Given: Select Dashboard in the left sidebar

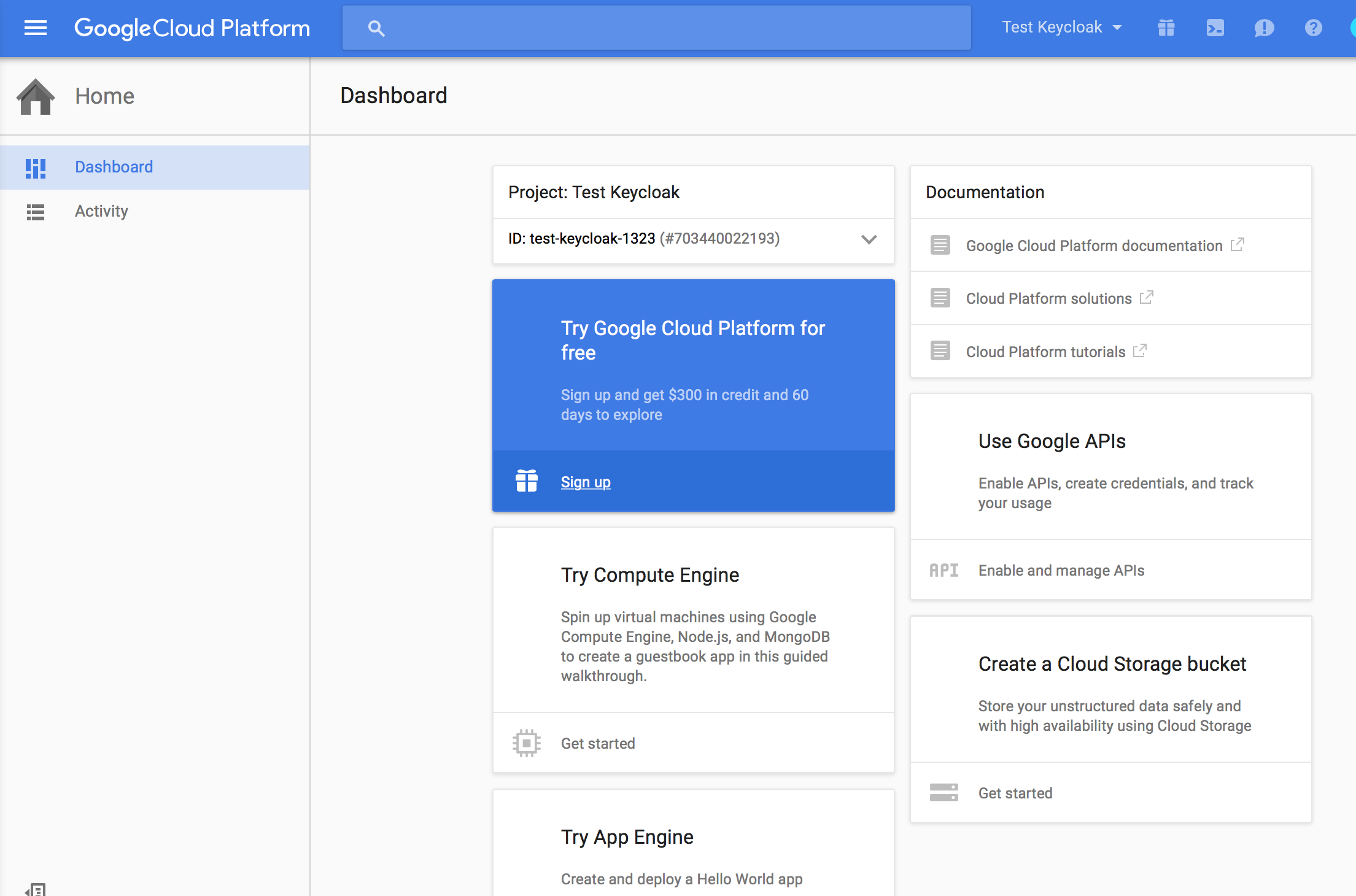Looking at the screenshot, I should coord(114,166).
